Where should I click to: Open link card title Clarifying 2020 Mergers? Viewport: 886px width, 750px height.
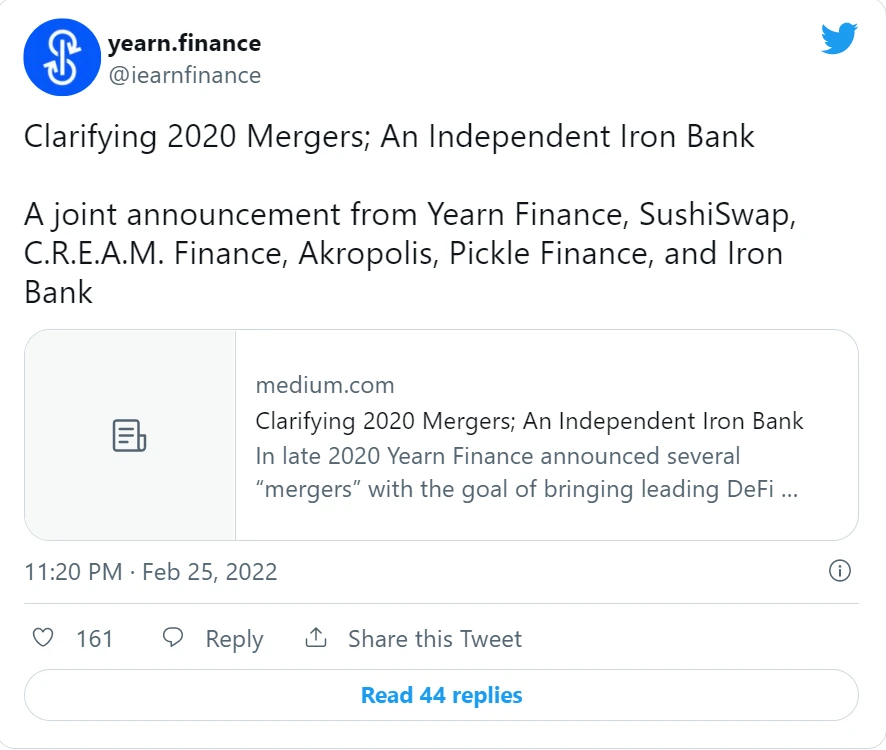(x=529, y=421)
